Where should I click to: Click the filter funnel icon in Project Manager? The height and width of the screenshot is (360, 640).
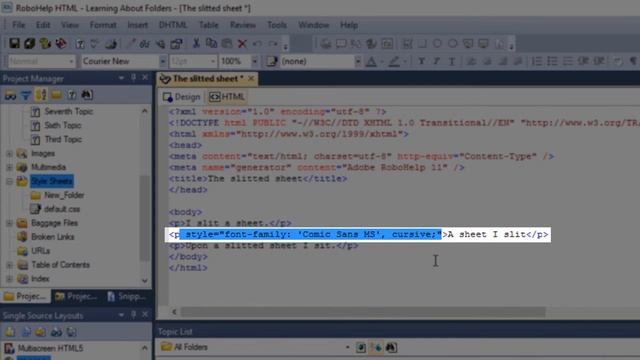25,95
